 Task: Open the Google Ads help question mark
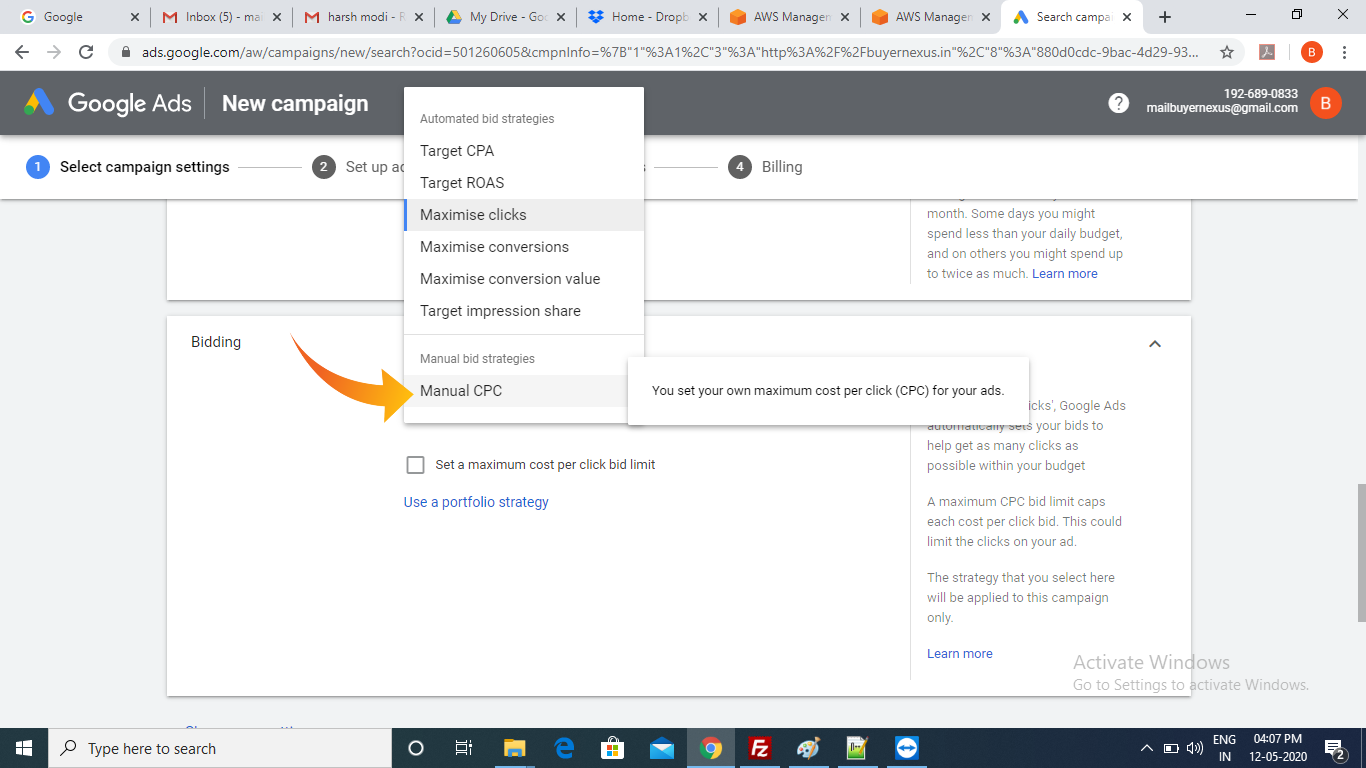point(1119,103)
